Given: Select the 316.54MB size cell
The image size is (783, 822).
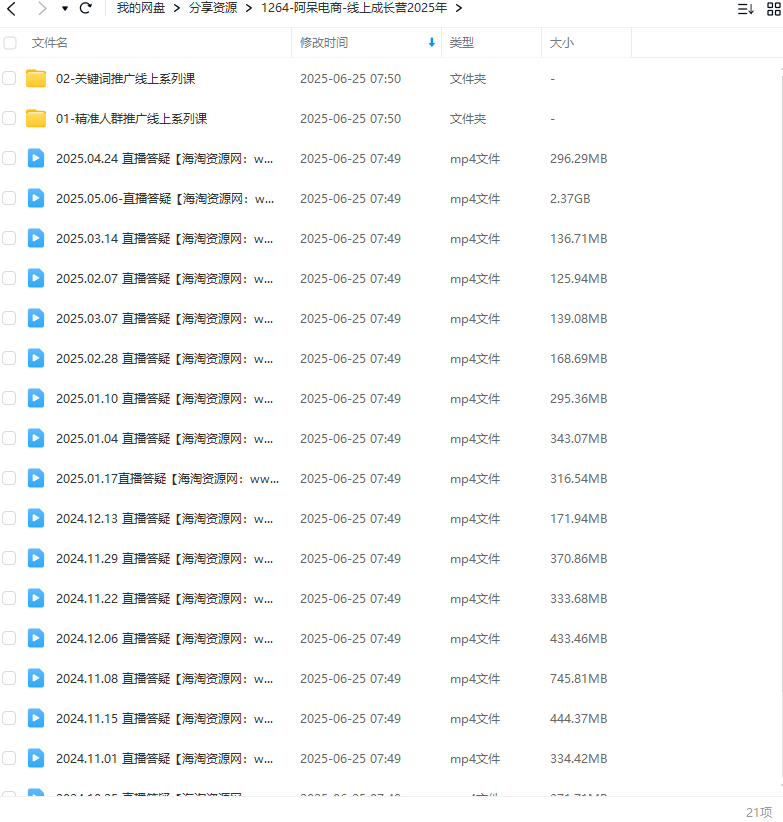Looking at the screenshot, I should coord(579,479).
